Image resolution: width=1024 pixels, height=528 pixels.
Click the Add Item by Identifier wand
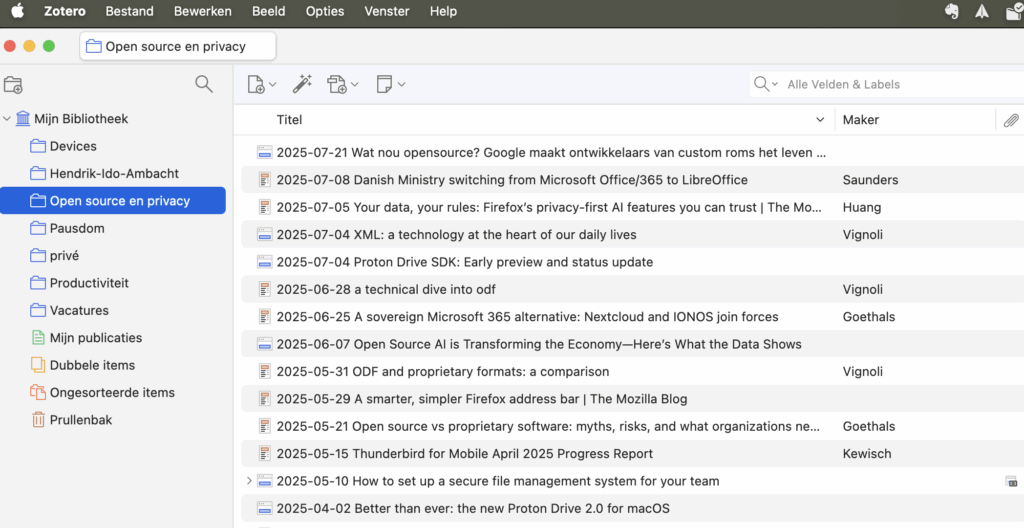click(302, 84)
